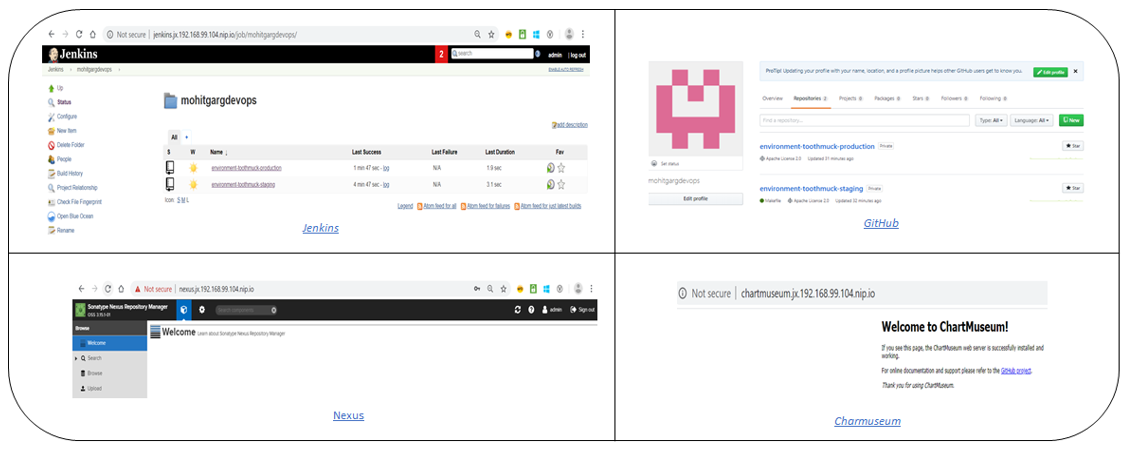Viewport: 1128px width, 449px height.
Task: Expand the breadcrumb arrow after mohitgargdevops
Action: [119, 70]
